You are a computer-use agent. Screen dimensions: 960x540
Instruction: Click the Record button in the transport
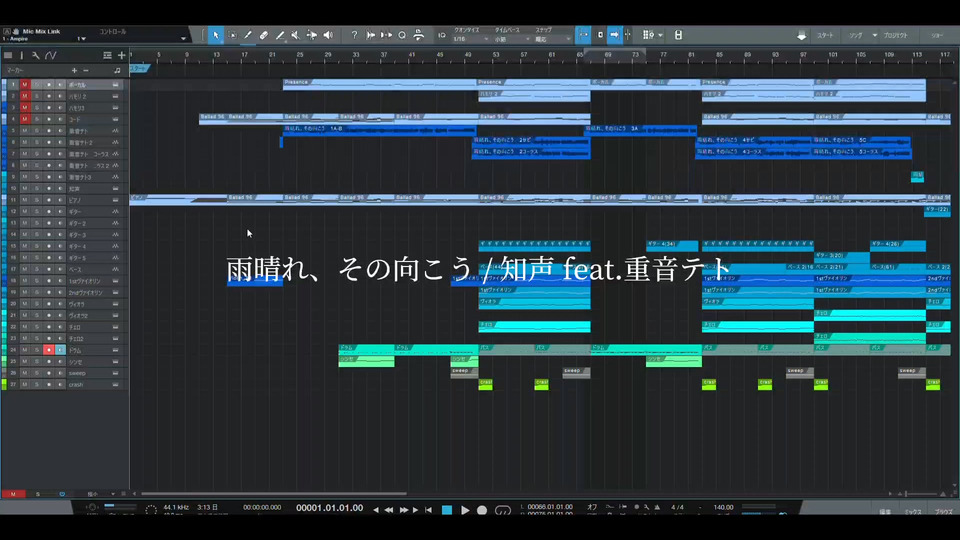click(x=482, y=509)
